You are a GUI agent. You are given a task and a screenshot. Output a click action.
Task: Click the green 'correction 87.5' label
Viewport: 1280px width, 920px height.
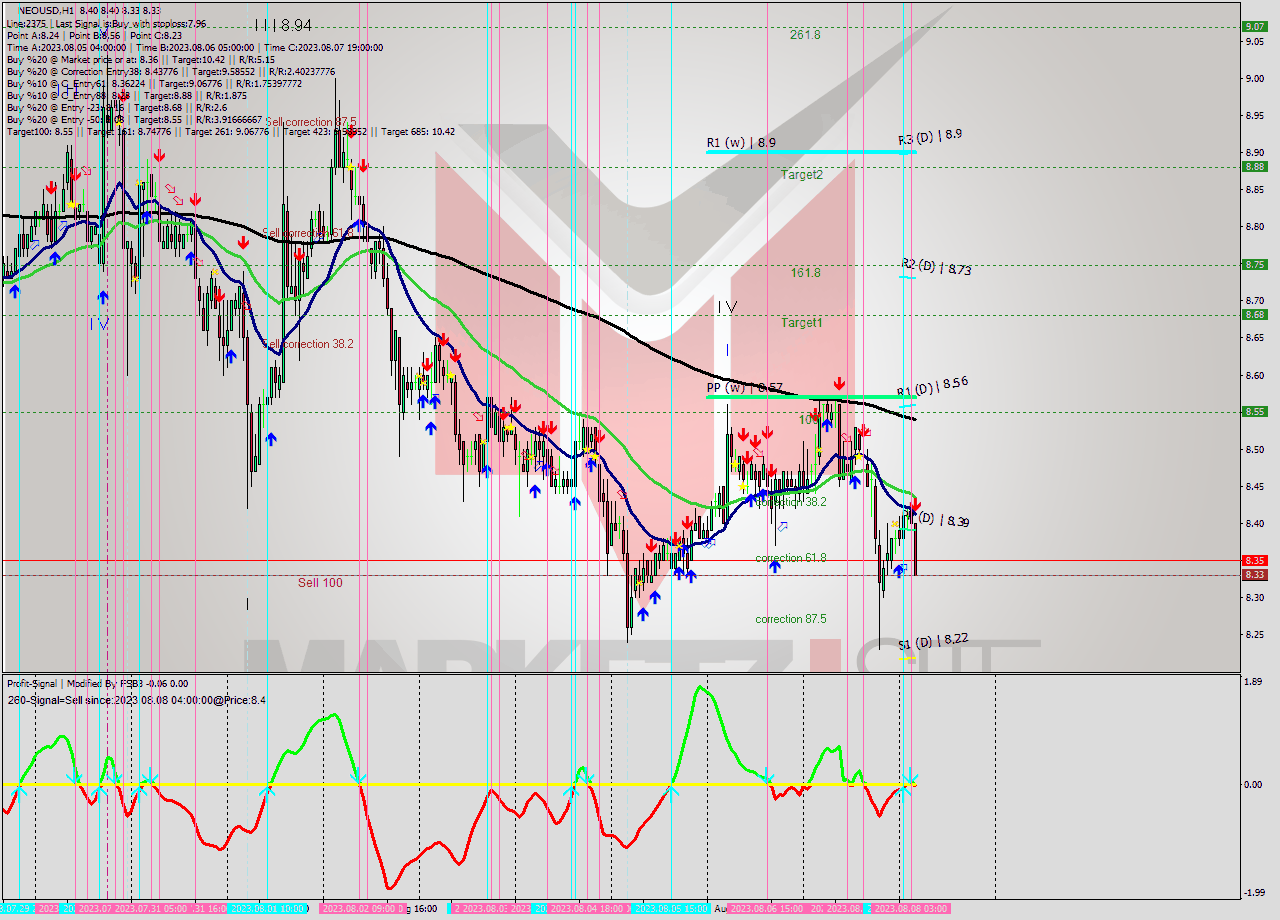point(791,619)
